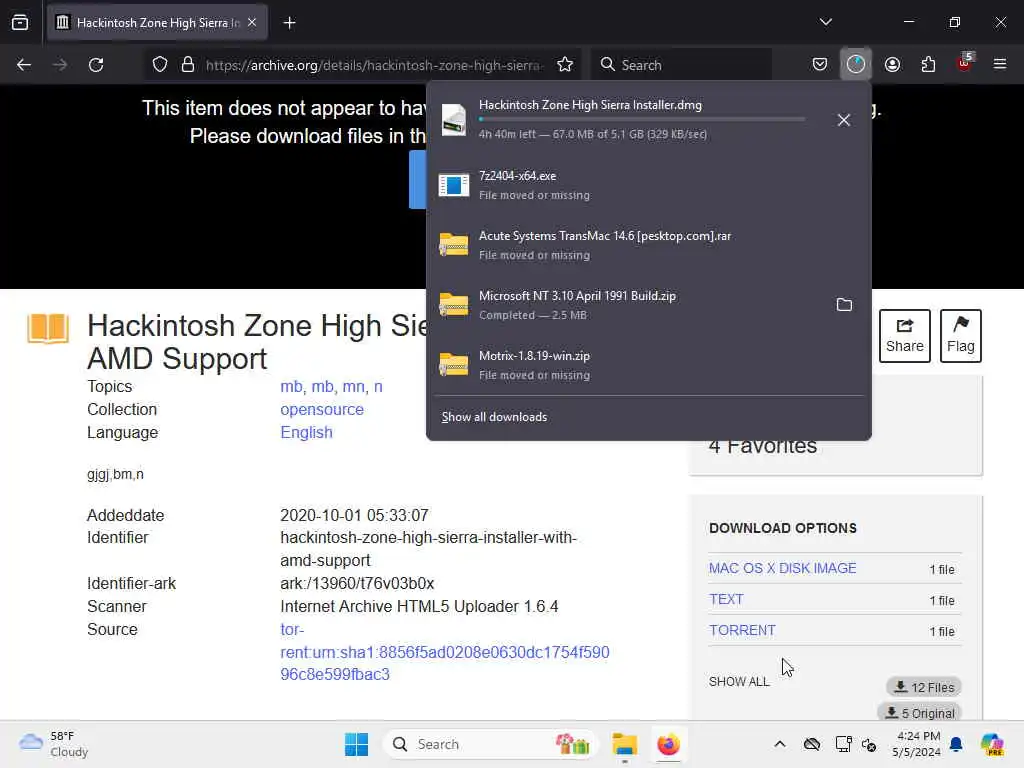Close the Hackintosh Zone High Sierra tab
The image size is (1024, 768).
(252, 22)
